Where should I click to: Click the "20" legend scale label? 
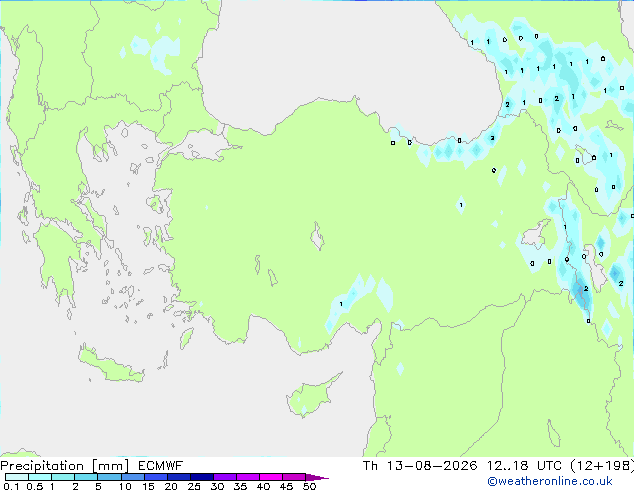click(x=171, y=486)
